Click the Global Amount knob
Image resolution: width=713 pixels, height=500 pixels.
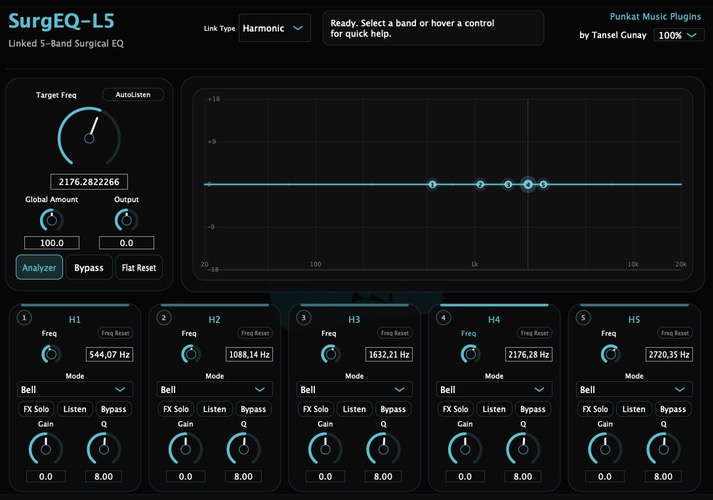[51, 220]
